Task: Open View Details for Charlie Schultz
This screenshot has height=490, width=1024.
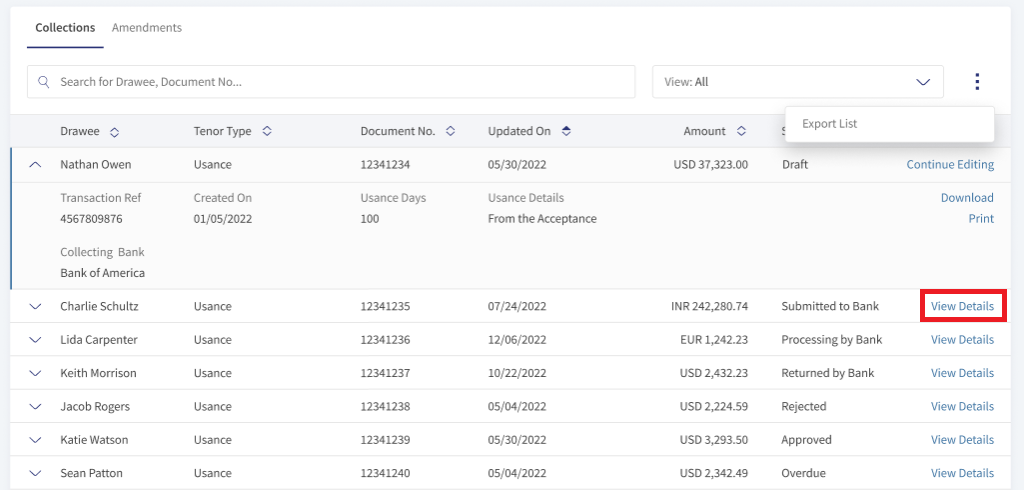Action: click(x=962, y=306)
